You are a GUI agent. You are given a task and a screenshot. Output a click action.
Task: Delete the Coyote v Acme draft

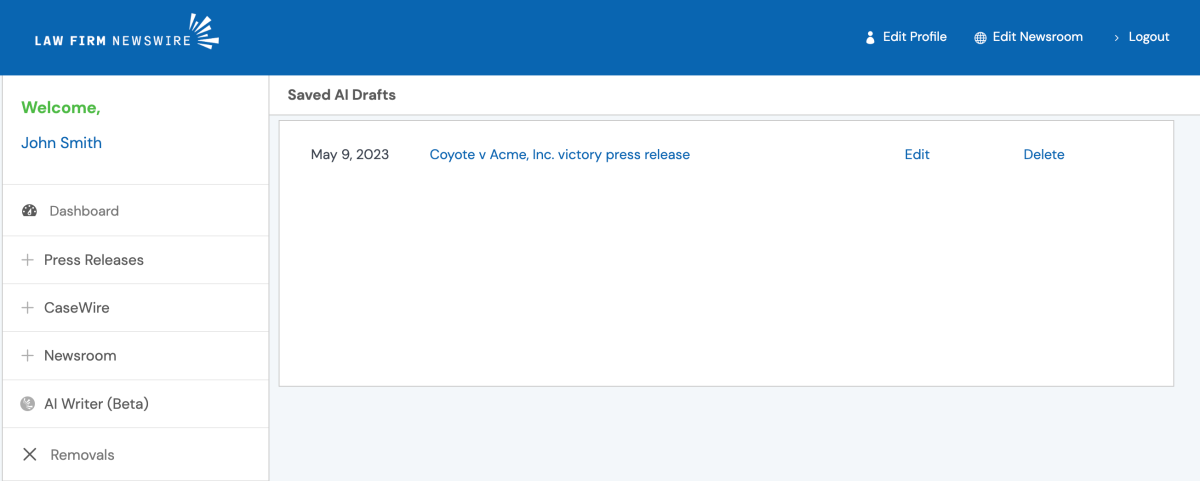pyautogui.click(x=1044, y=155)
